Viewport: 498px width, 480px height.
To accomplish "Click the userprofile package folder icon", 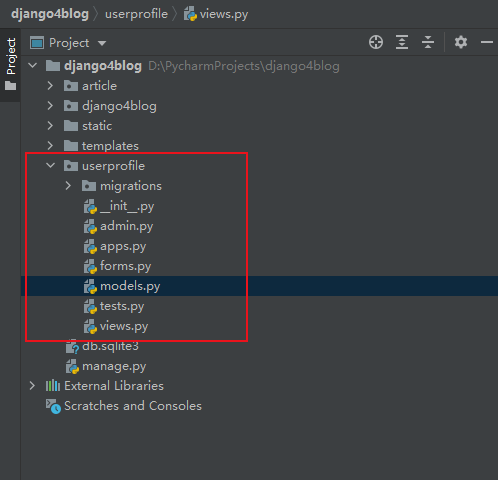I will point(71,166).
